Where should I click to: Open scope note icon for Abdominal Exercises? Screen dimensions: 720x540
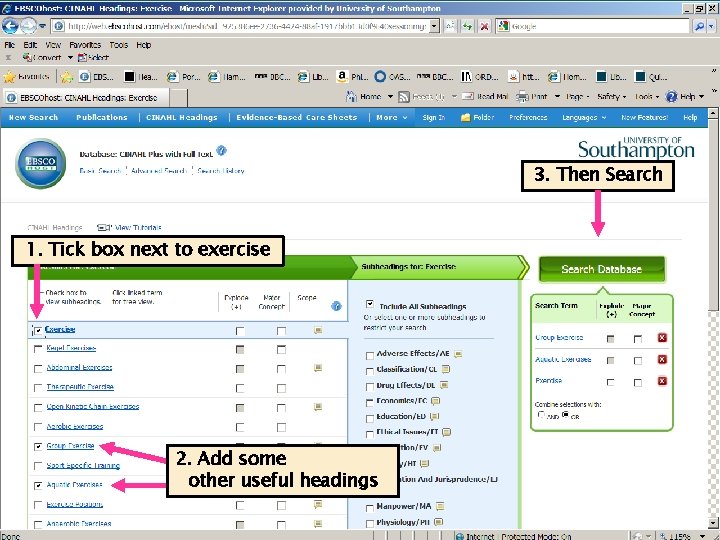pyautogui.click(x=318, y=367)
